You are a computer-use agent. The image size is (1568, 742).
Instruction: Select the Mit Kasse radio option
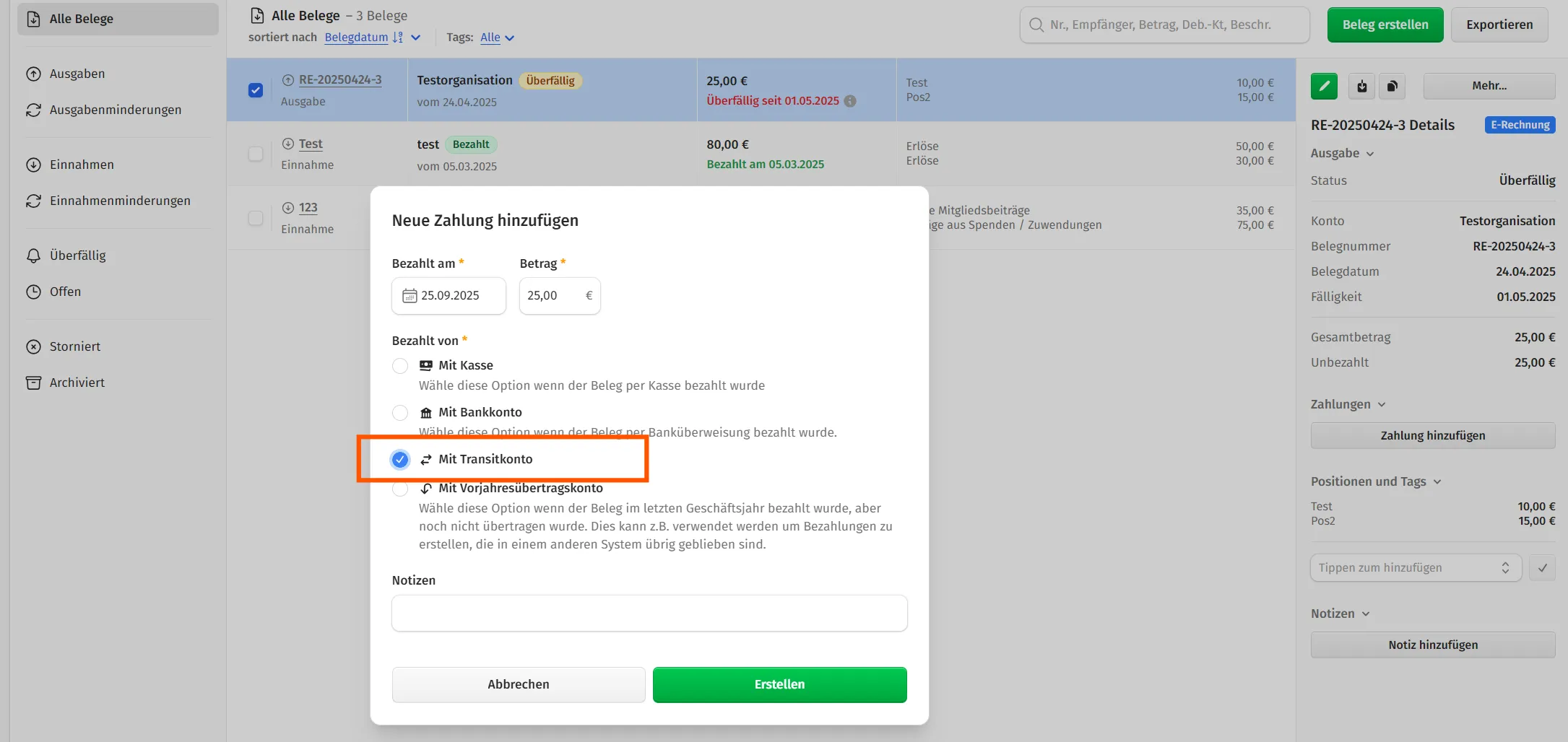click(x=400, y=366)
